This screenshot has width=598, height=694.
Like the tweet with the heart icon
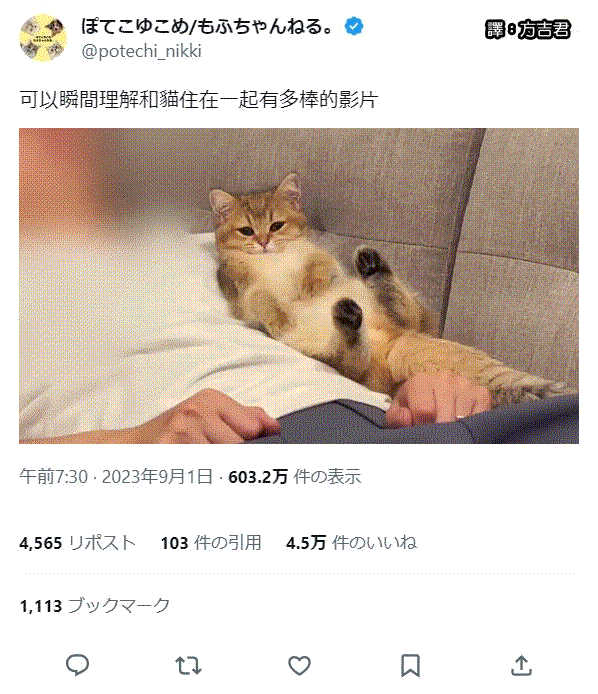pos(299,665)
